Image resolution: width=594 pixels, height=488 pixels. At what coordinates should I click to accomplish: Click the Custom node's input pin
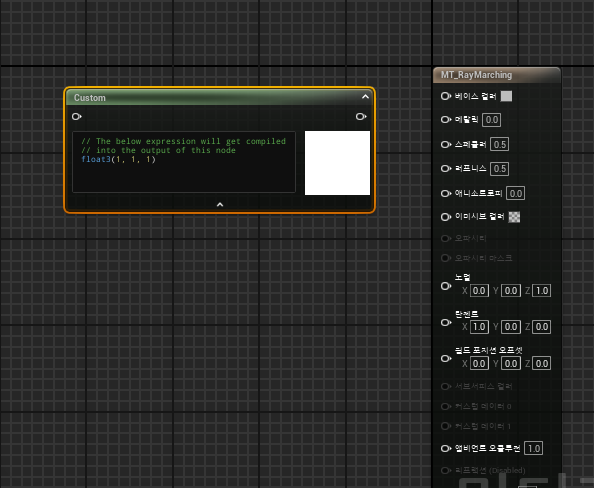click(77, 116)
